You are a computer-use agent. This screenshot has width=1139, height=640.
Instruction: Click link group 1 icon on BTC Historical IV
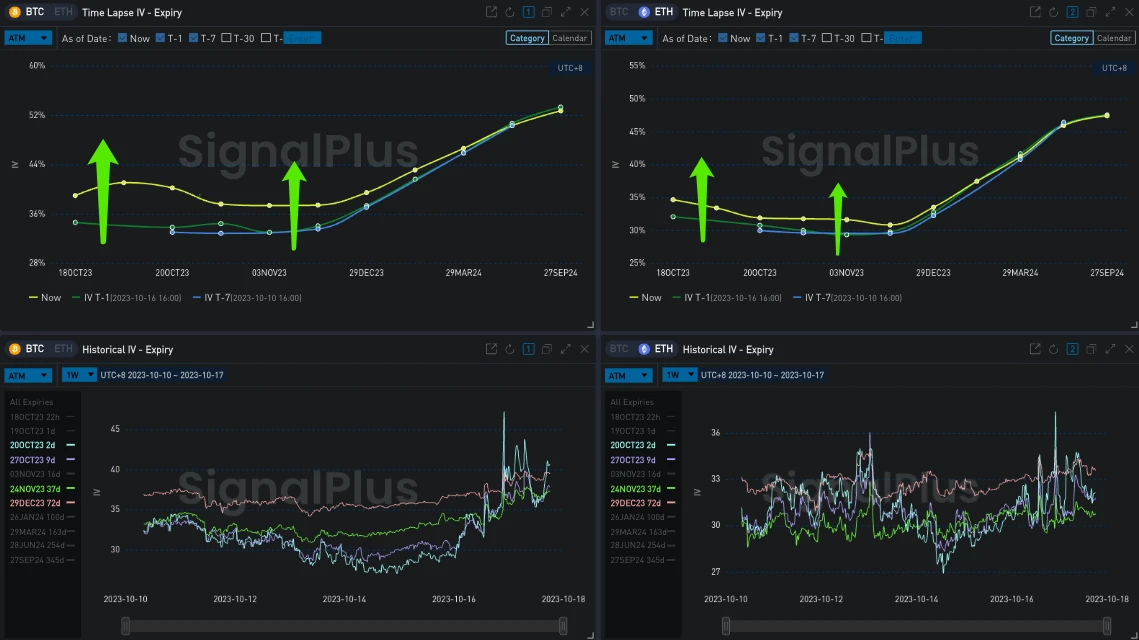point(529,349)
